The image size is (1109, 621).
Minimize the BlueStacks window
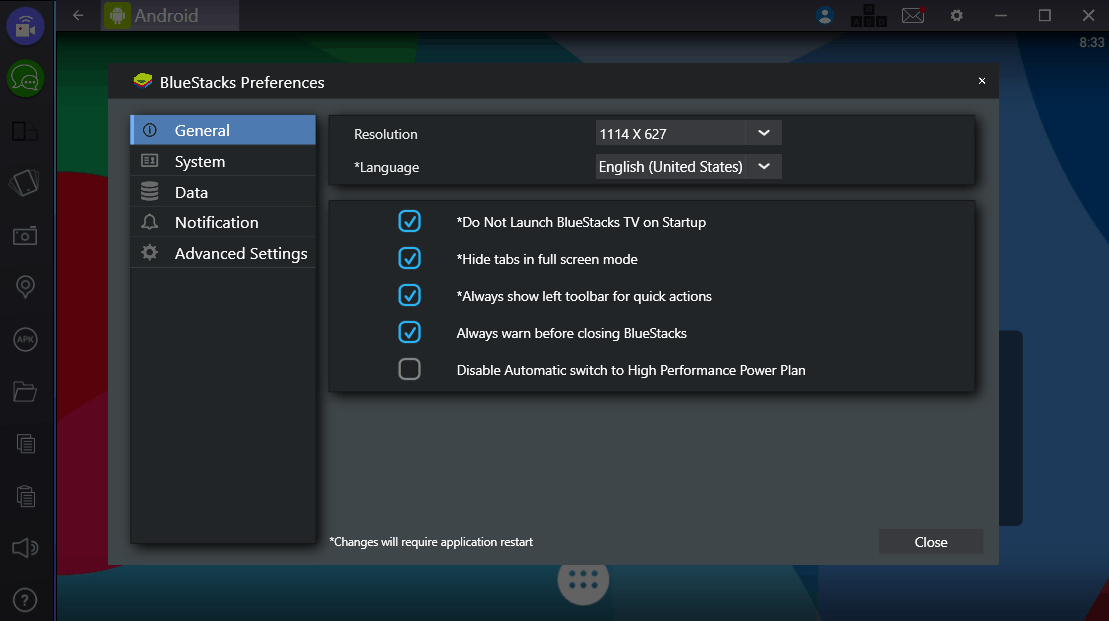pos(1001,16)
